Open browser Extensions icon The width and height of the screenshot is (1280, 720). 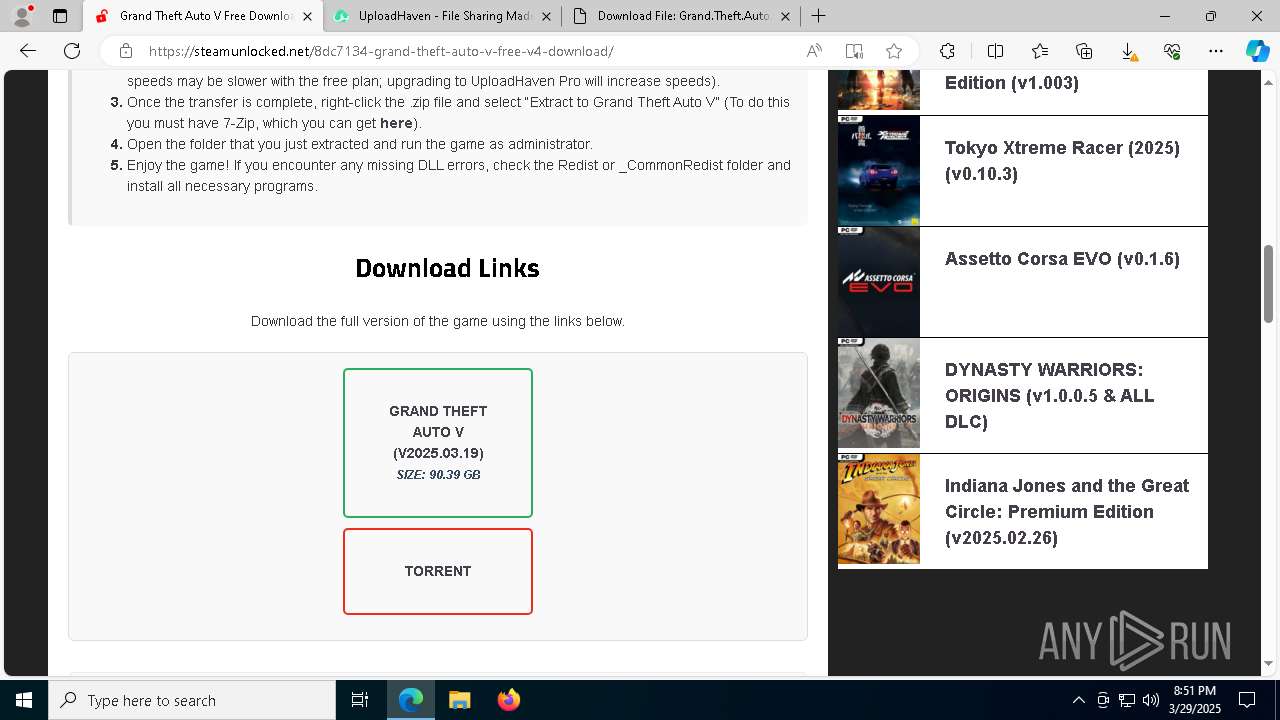tap(947, 51)
